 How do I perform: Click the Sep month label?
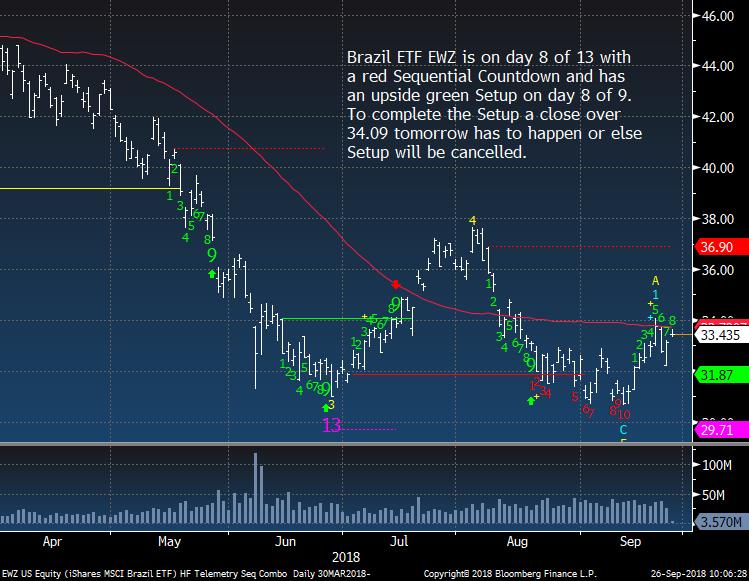[630, 542]
